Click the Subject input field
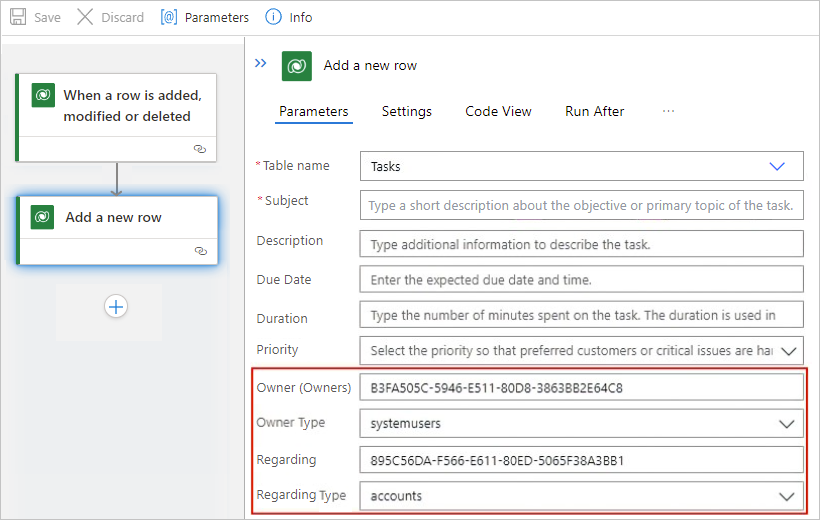This screenshot has height=520, width=820. click(x=582, y=205)
